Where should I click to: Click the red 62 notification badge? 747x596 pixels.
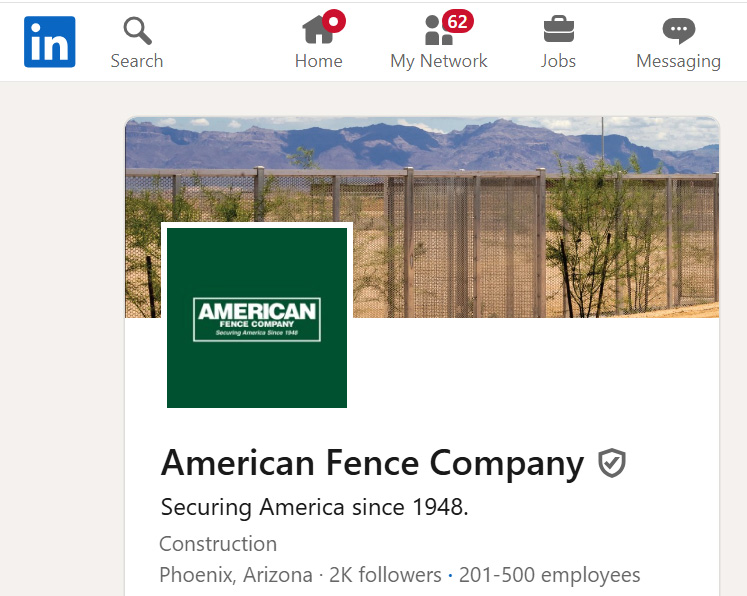(x=458, y=21)
